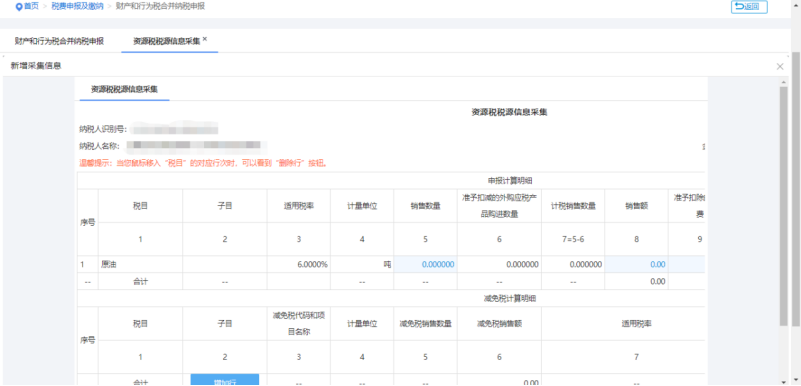This screenshot has width=801, height=386.
Task: Select inner 资源税税源信息采集 tab in dialog
Action: 124,89
